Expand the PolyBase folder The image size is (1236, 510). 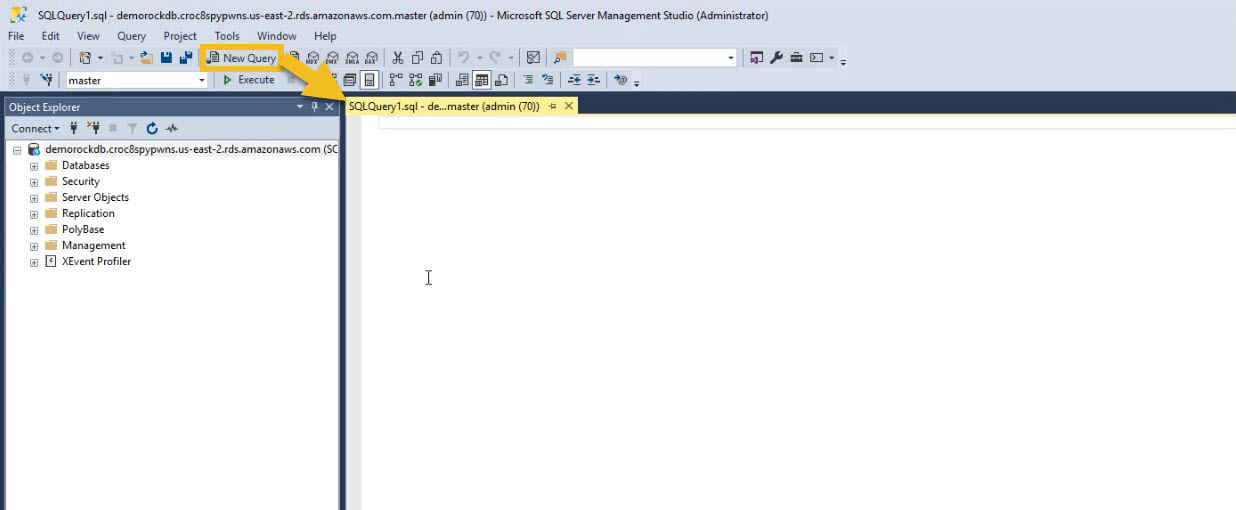(34, 230)
